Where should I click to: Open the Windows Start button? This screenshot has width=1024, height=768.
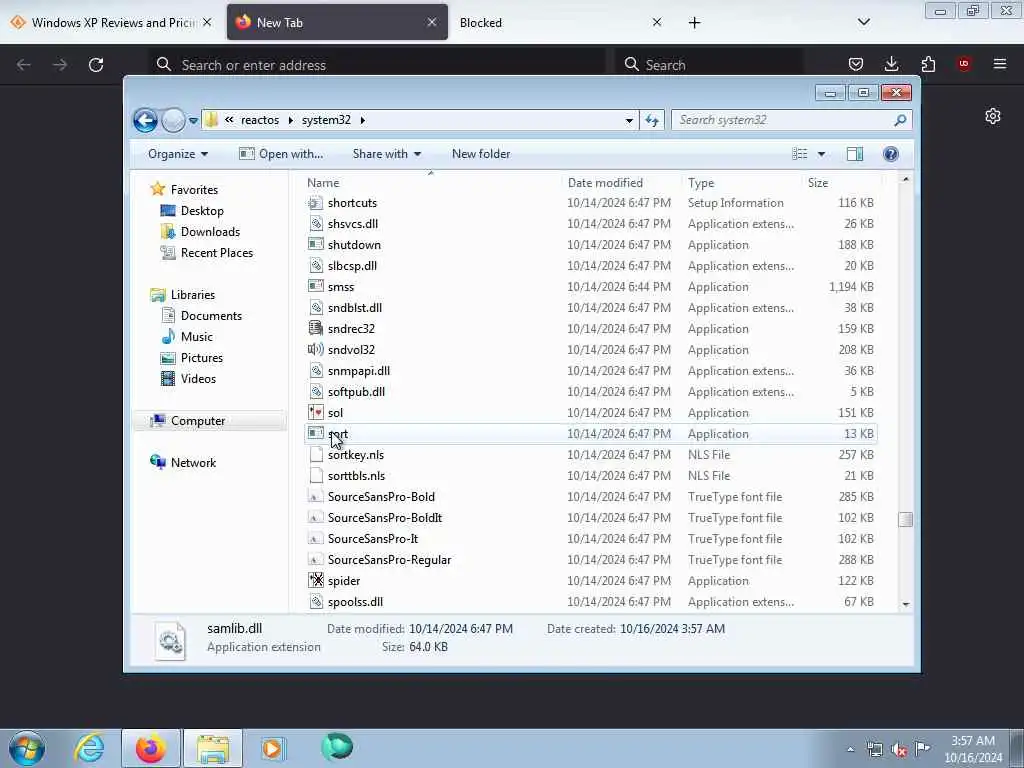(x=27, y=748)
